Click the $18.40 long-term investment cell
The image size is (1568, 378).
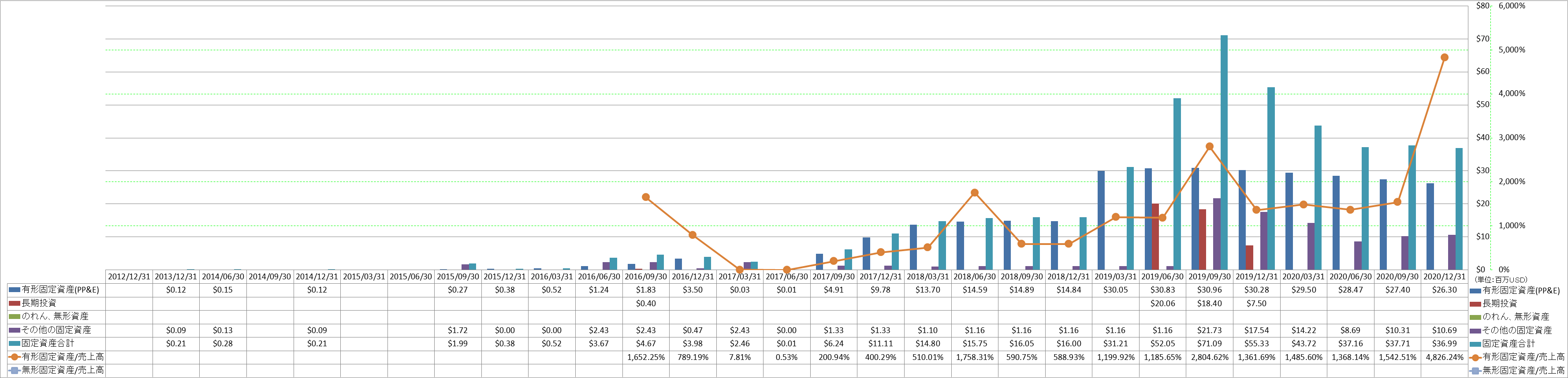(x=1210, y=303)
